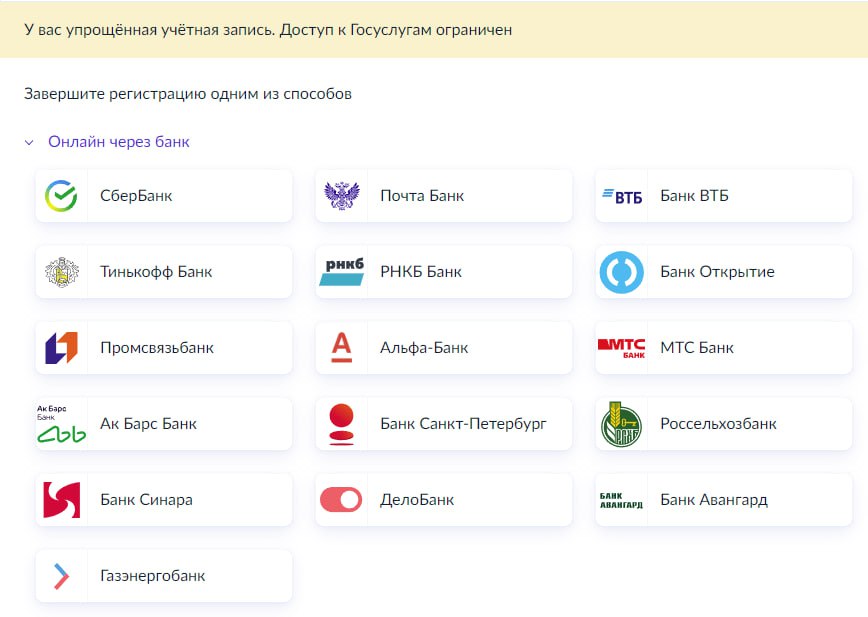This screenshot has height=617, width=868.
Task: Pick the Альфа-Банк label
Action: click(424, 348)
